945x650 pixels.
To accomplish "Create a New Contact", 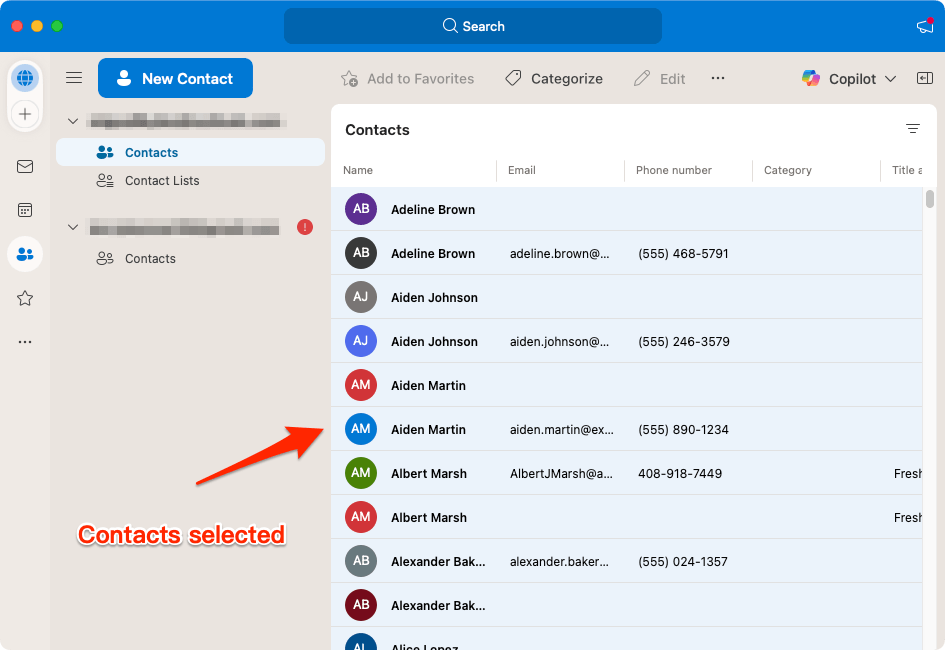I will coord(175,77).
